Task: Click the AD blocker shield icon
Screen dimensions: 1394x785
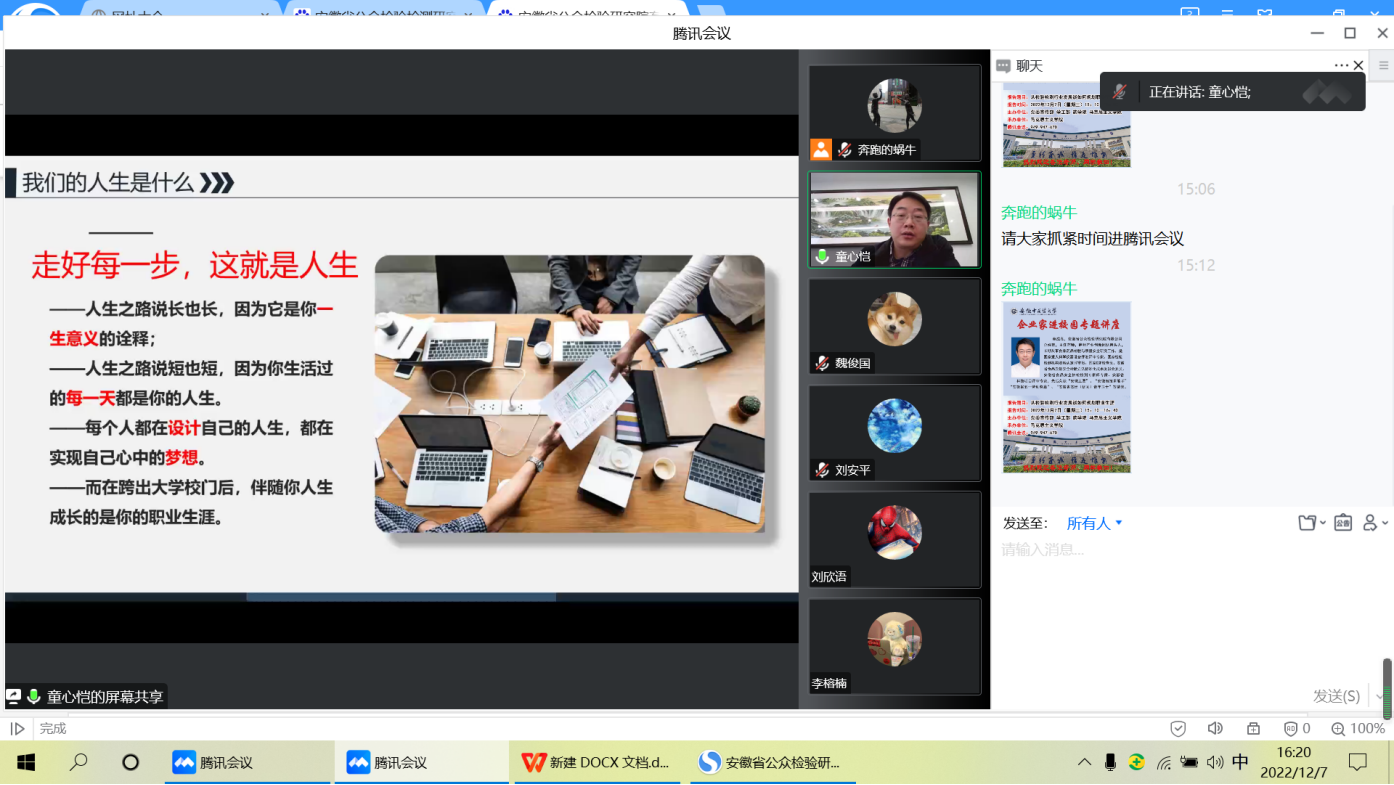Action: click(1290, 729)
